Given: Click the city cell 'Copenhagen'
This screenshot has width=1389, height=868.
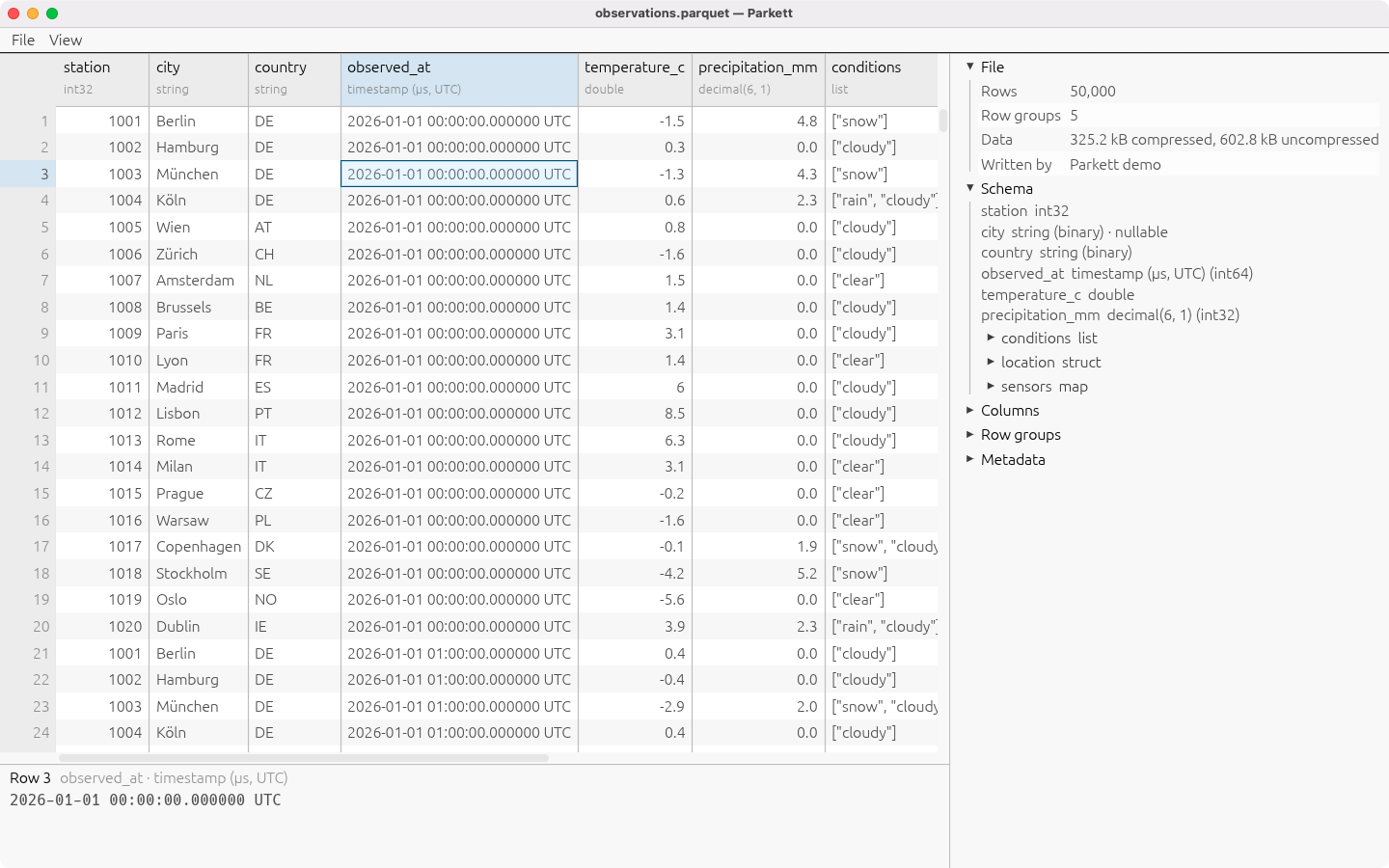Looking at the screenshot, I should point(199,546).
